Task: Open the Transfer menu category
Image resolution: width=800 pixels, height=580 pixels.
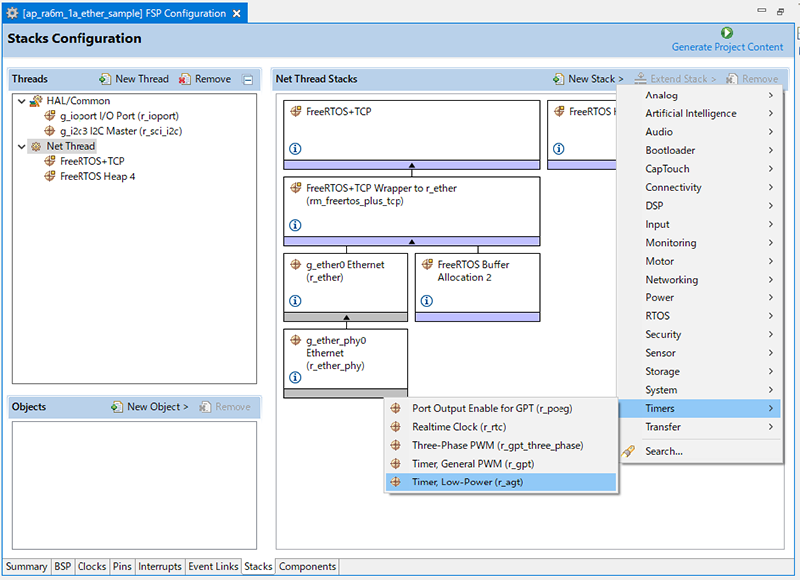Action: tap(700, 427)
